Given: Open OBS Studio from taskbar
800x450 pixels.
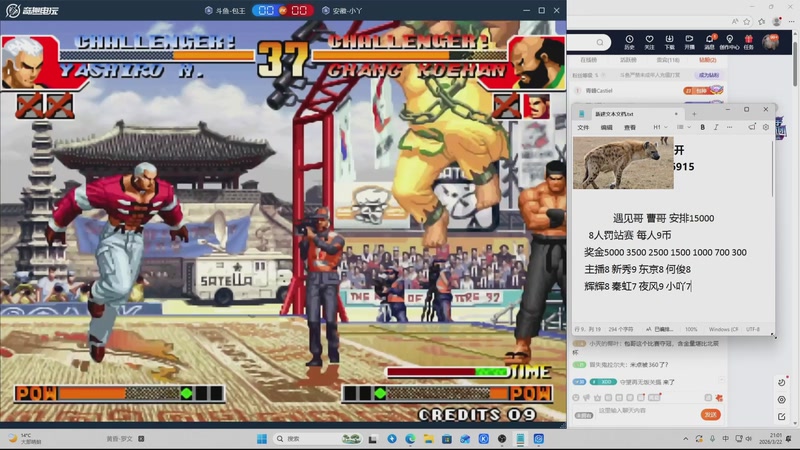Looking at the screenshot, I should [x=502, y=439].
